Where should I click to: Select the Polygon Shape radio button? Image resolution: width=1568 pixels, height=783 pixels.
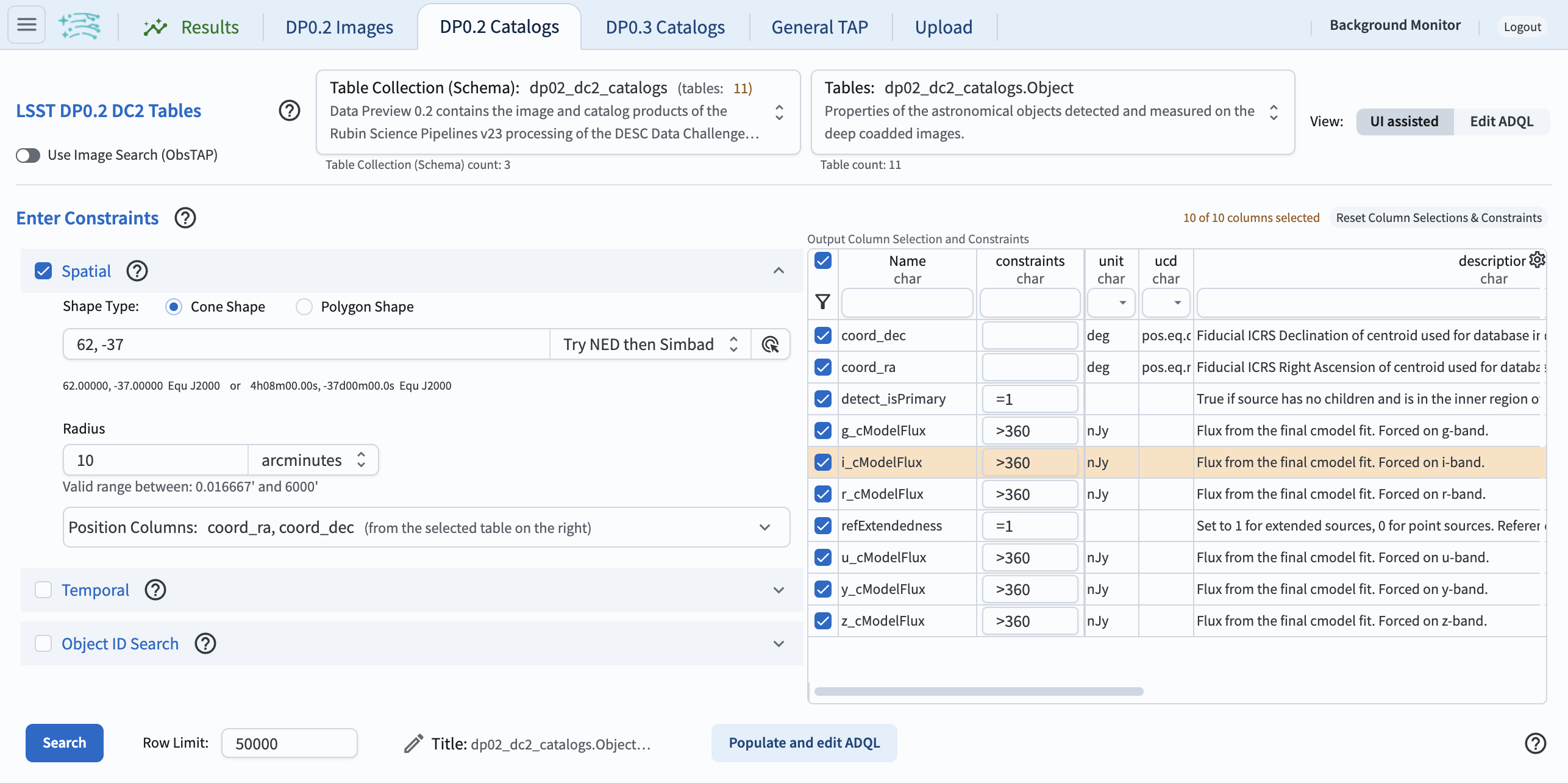coord(303,306)
